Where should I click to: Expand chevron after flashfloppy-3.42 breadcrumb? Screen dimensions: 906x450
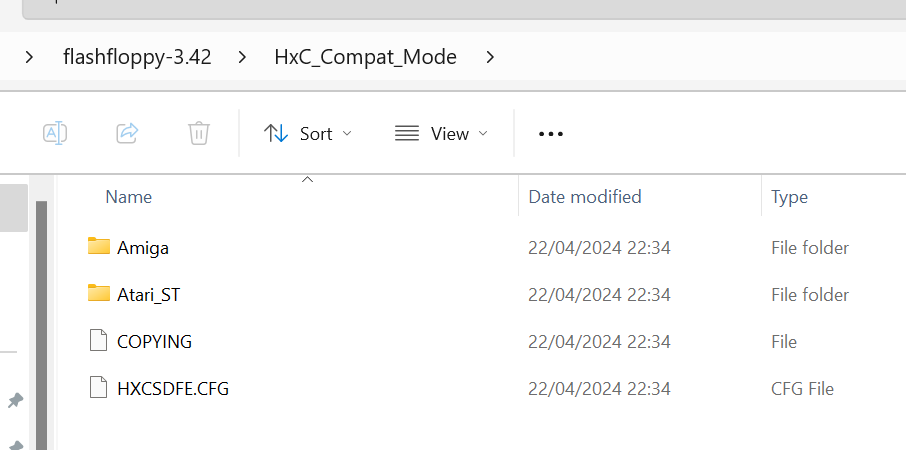[242, 57]
